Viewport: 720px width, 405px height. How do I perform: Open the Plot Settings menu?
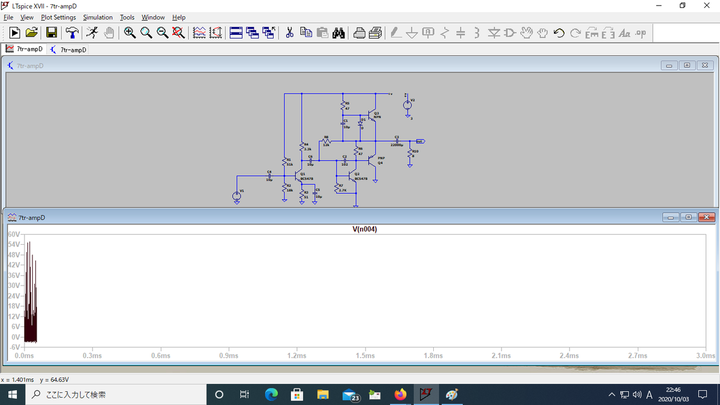coord(58,17)
